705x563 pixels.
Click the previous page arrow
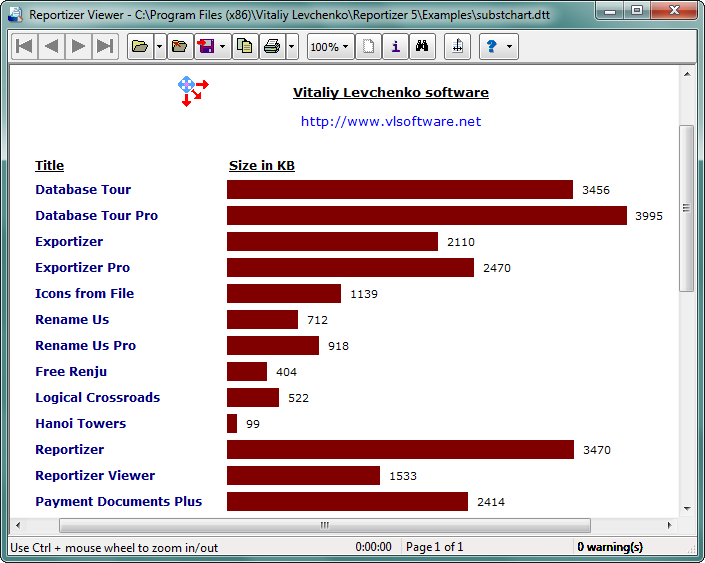coord(51,47)
